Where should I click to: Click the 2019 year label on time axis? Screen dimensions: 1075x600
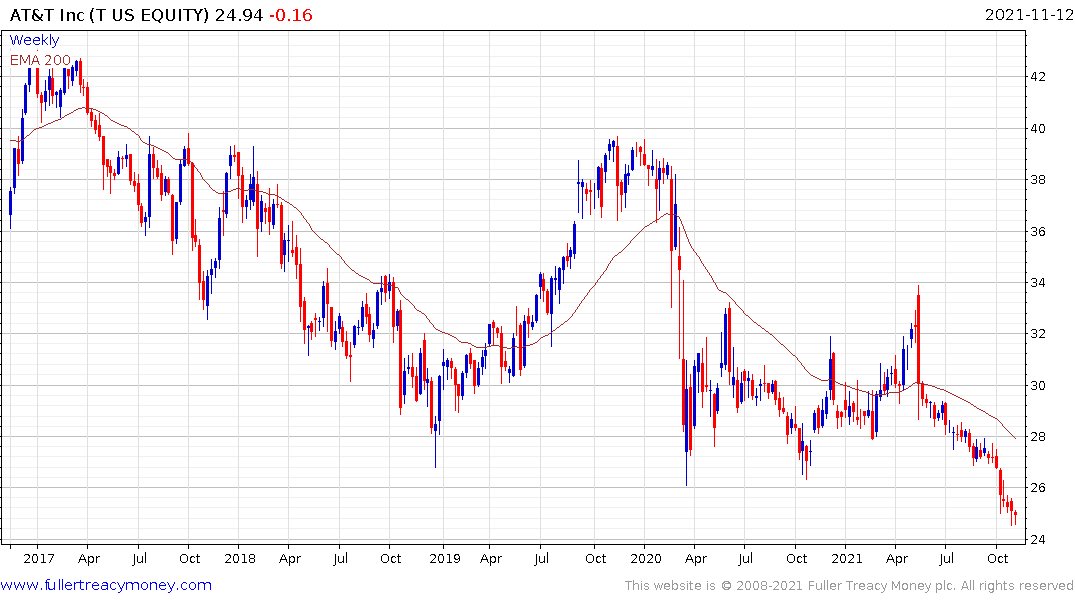pyautogui.click(x=445, y=559)
